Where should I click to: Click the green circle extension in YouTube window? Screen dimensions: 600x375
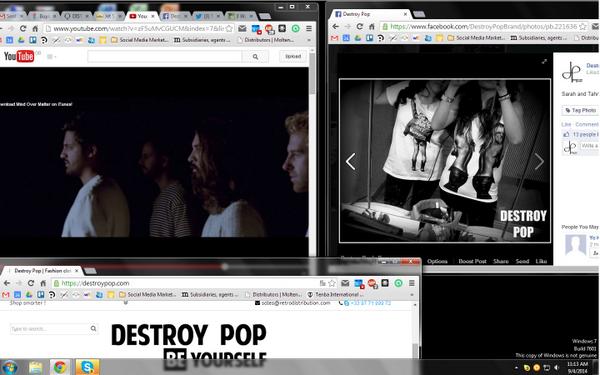295,28
